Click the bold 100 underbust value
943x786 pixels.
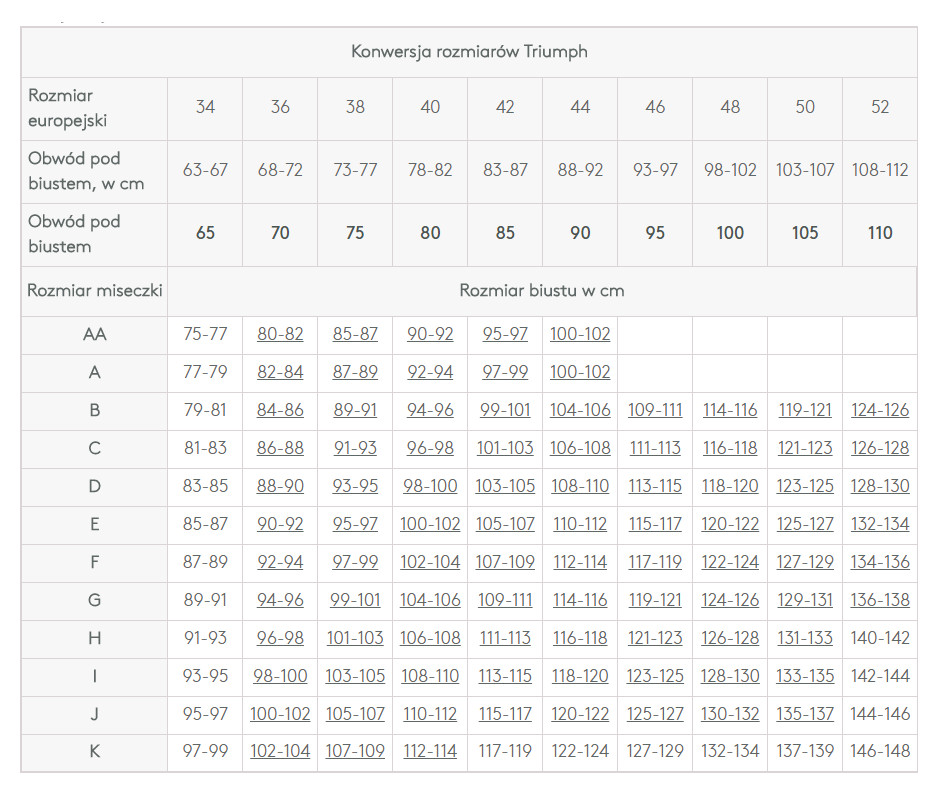[730, 233]
